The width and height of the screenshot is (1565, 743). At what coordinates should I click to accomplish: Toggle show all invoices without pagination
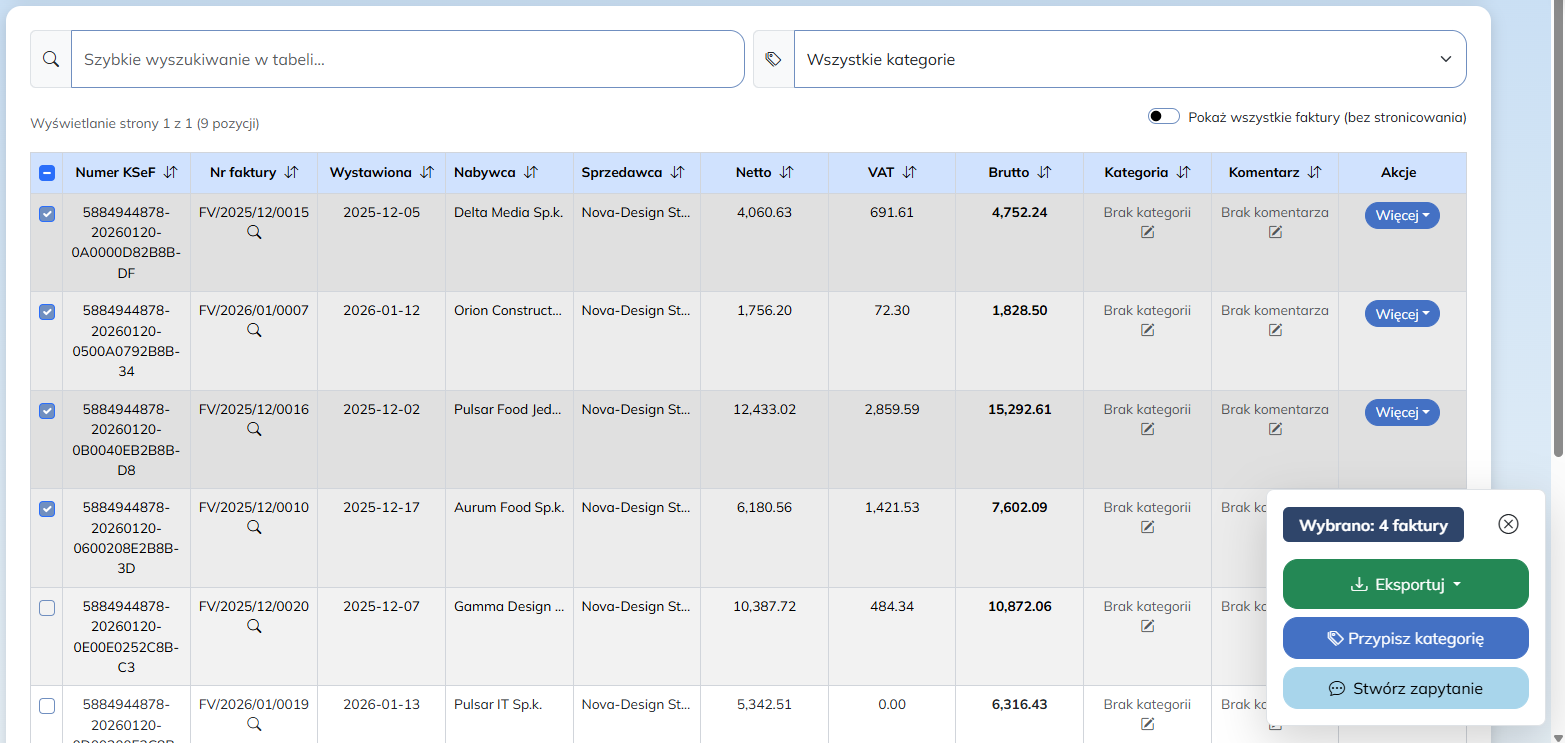coord(1164,117)
